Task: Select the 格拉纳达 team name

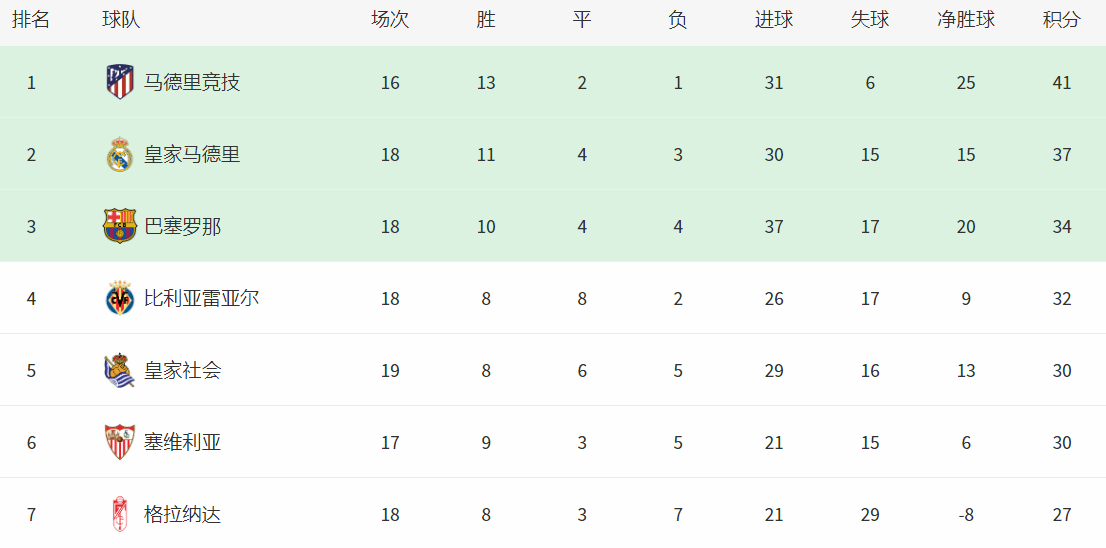Action: click(182, 515)
